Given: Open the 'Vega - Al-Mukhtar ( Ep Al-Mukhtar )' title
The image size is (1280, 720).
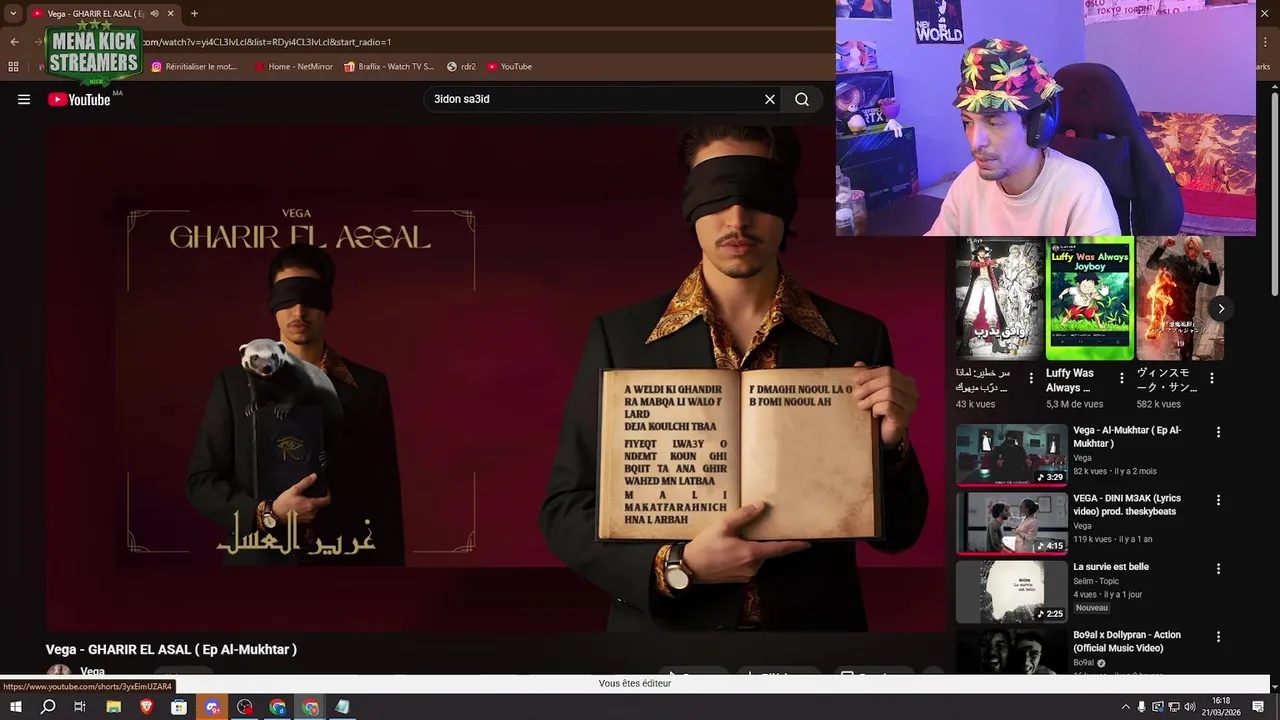Looking at the screenshot, I should tap(1127, 436).
